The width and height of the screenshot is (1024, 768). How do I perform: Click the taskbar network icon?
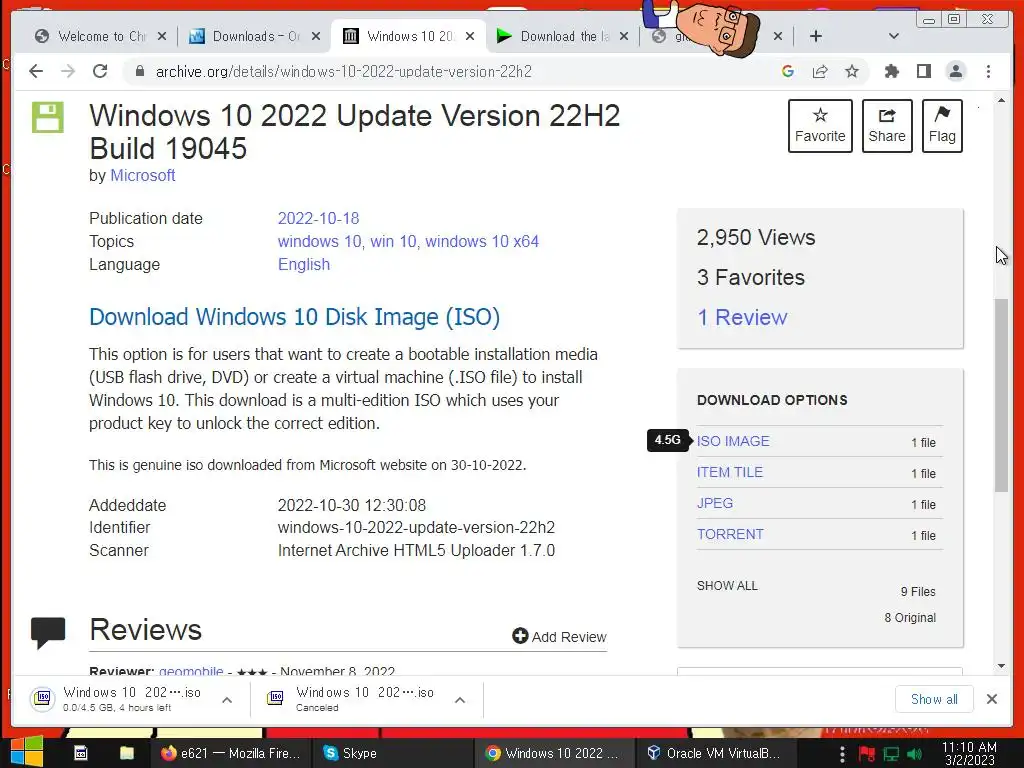(891, 754)
